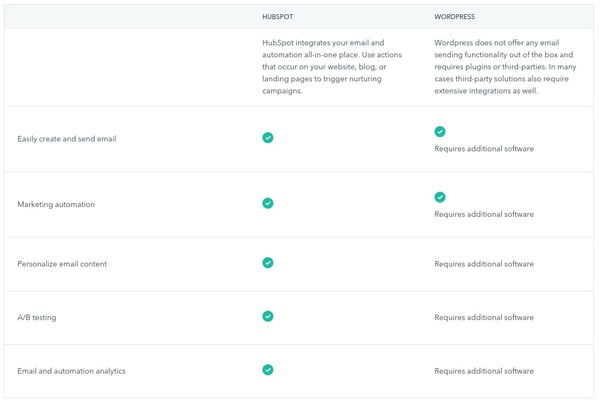
Task: Click HubSpot checkmark in A/B testing row
Action: pyautogui.click(x=267, y=316)
